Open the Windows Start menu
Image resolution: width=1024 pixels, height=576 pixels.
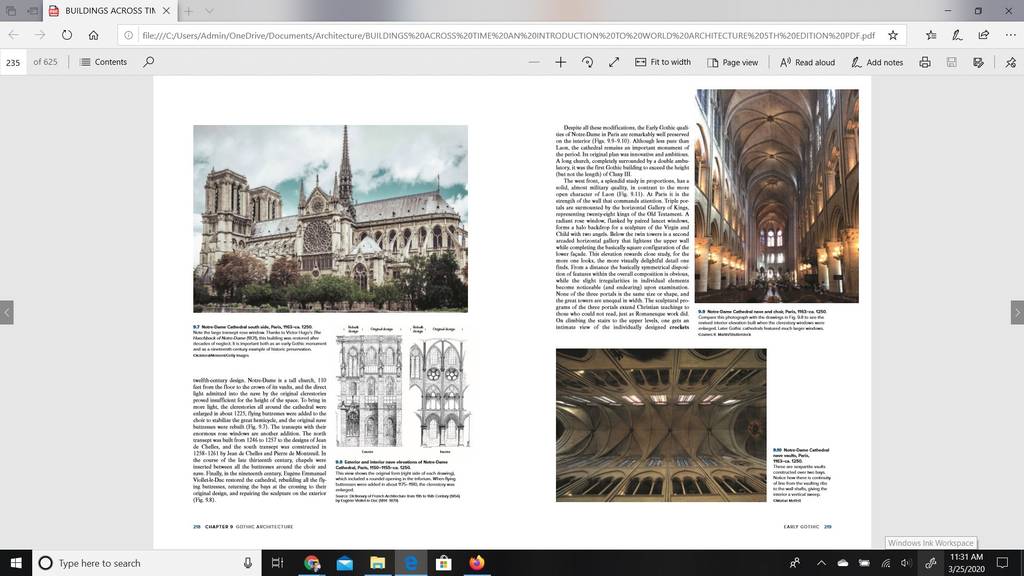(16, 563)
